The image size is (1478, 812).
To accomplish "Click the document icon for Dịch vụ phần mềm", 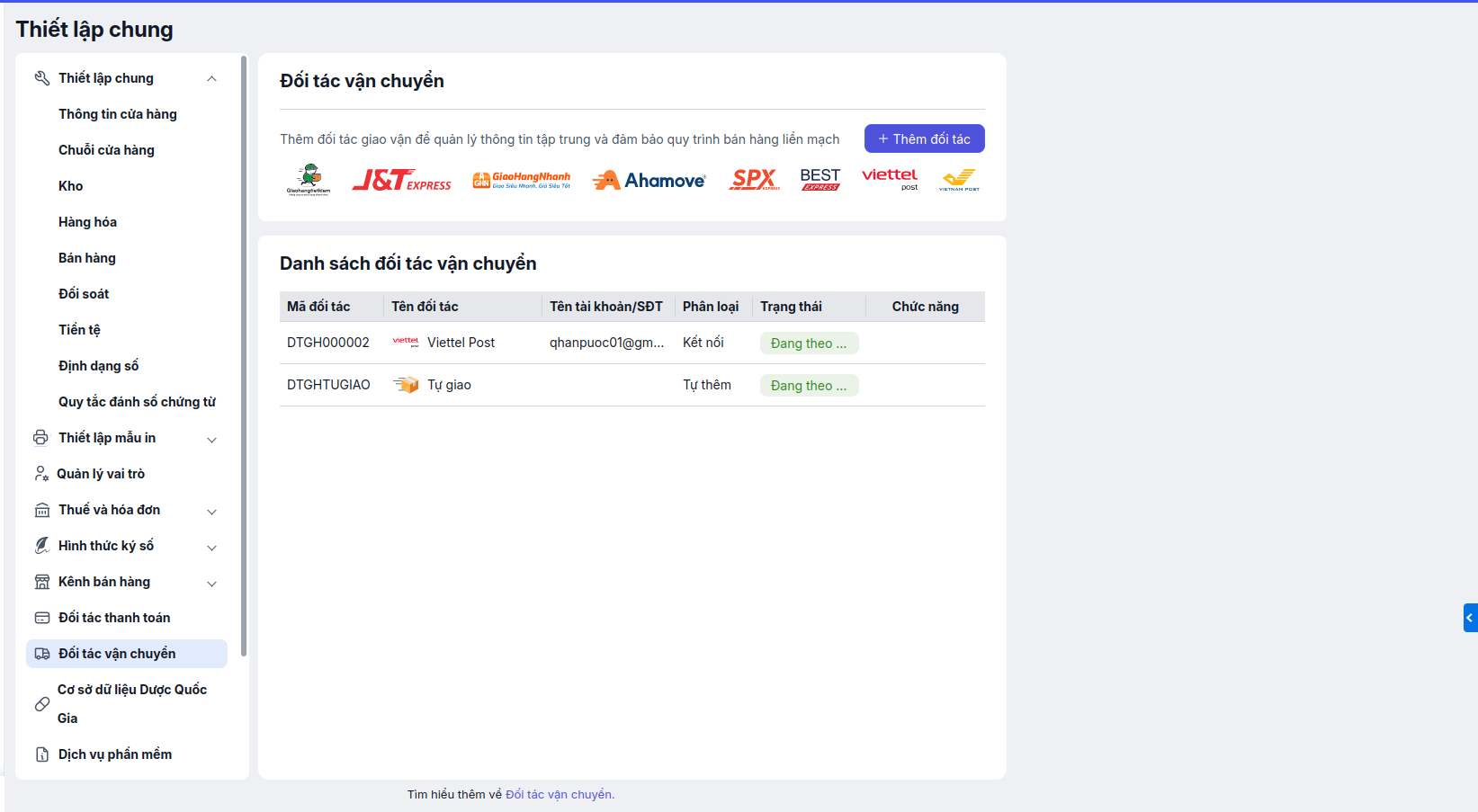I will pos(41,754).
